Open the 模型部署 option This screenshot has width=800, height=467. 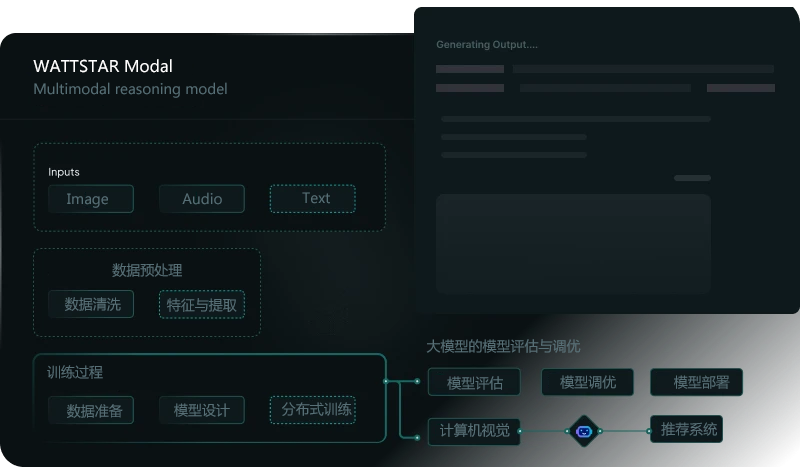(696, 382)
